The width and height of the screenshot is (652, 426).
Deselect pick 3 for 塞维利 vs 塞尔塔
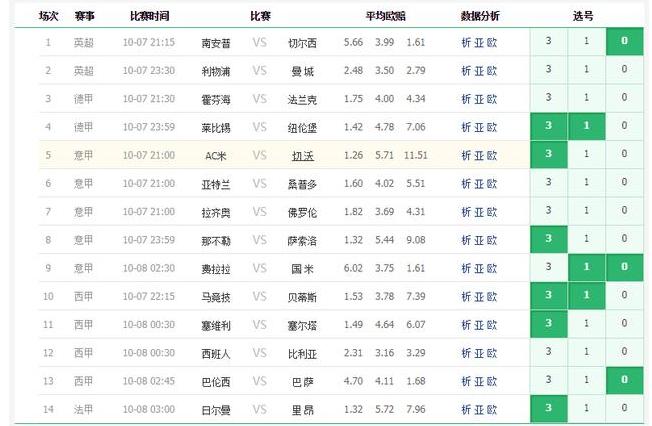(x=548, y=324)
